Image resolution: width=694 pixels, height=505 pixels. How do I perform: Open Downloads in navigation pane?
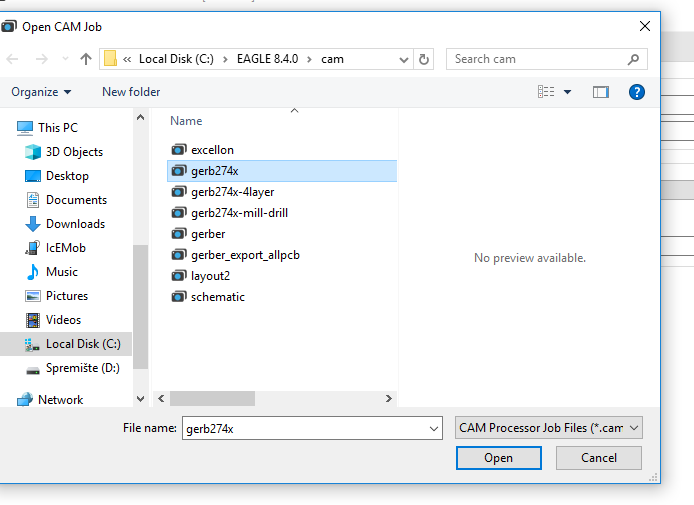pos(66,224)
